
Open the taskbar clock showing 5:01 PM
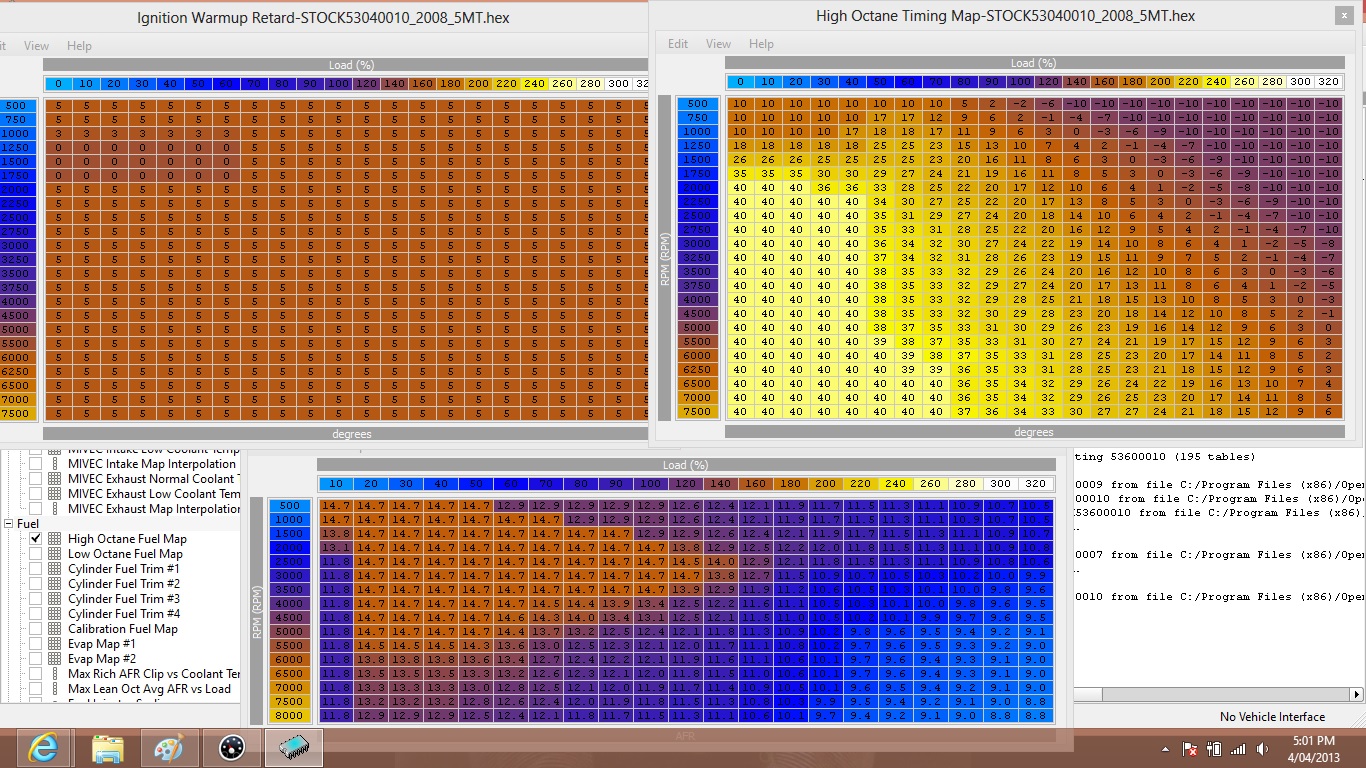coord(1313,749)
